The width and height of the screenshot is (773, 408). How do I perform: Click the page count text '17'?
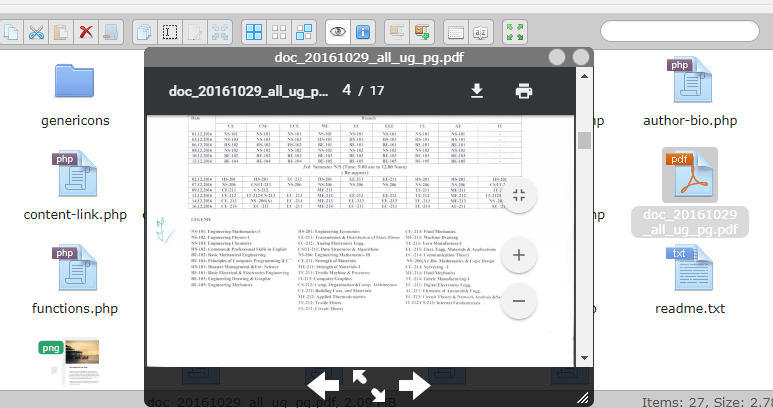click(377, 91)
